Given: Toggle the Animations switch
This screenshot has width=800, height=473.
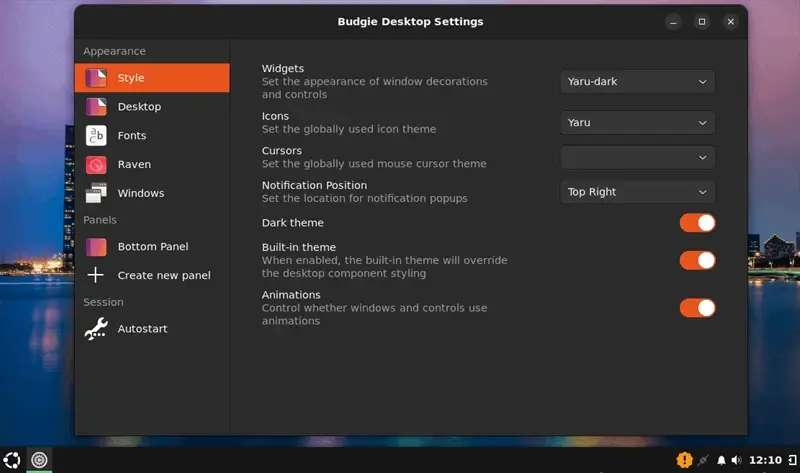Looking at the screenshot, I should [x=697, y=308].
